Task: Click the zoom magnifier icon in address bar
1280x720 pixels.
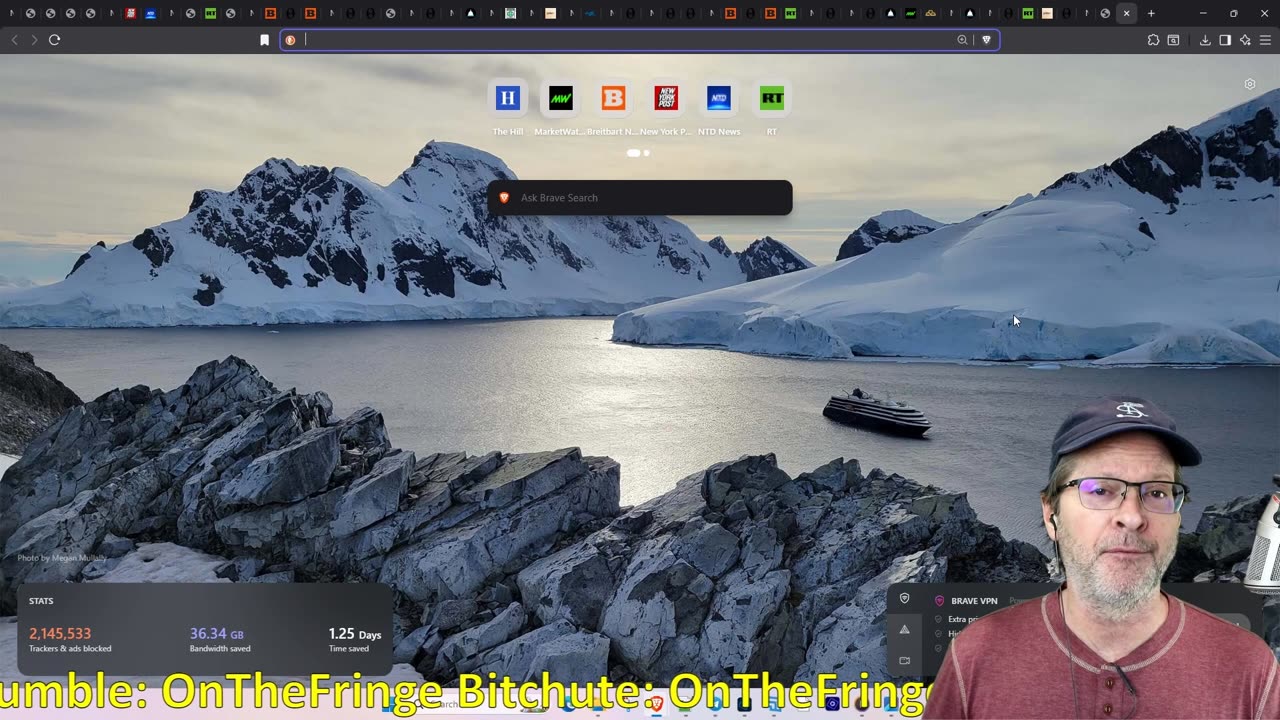Action: point(962,40)
